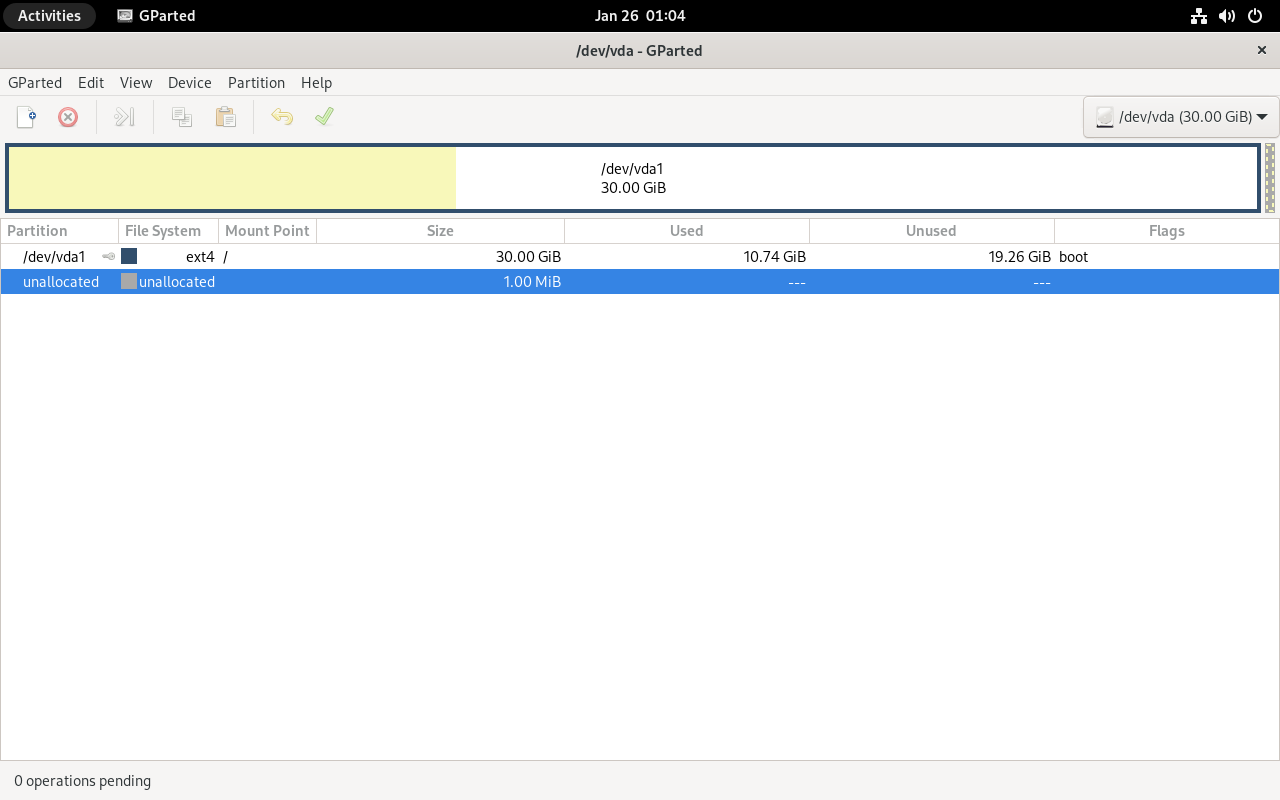The height and width of the screenshot is (800, 1280).
Task: Click the Resize/Move partition toolbar icon
Action: [x=124, y=117]
